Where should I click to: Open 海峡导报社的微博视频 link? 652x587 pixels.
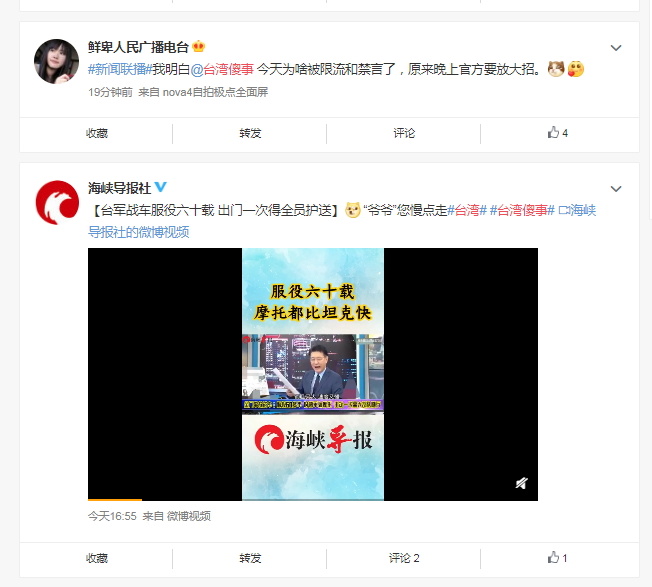click(x=342, y=221)
